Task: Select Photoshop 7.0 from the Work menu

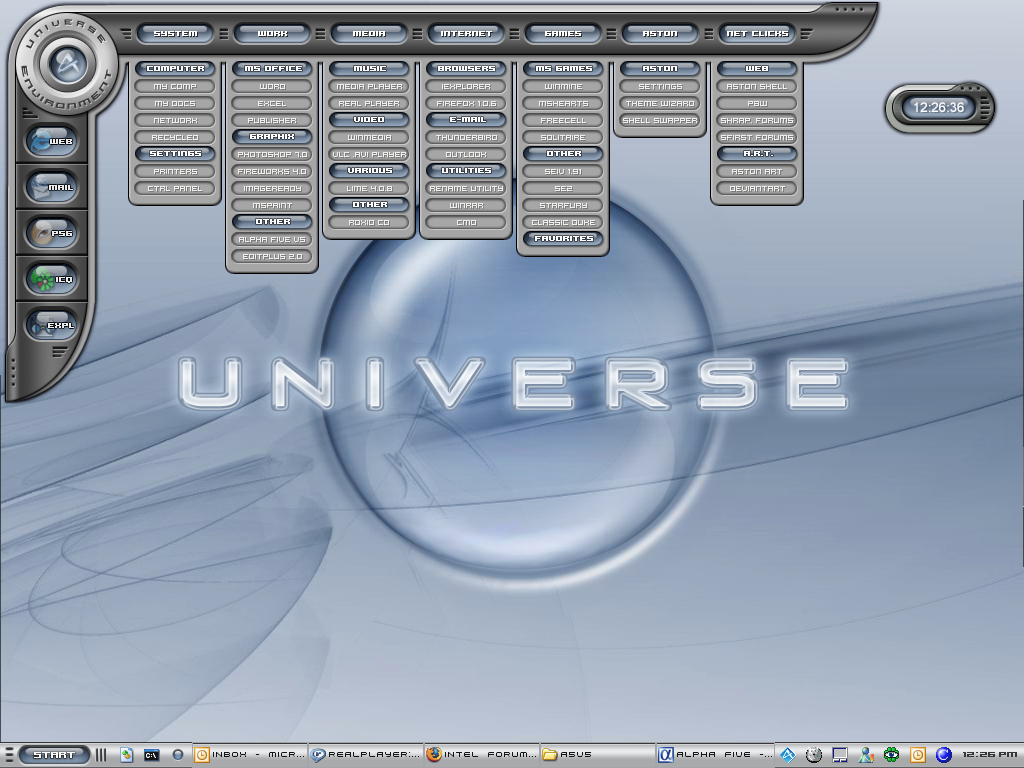Action: (272, 155)
